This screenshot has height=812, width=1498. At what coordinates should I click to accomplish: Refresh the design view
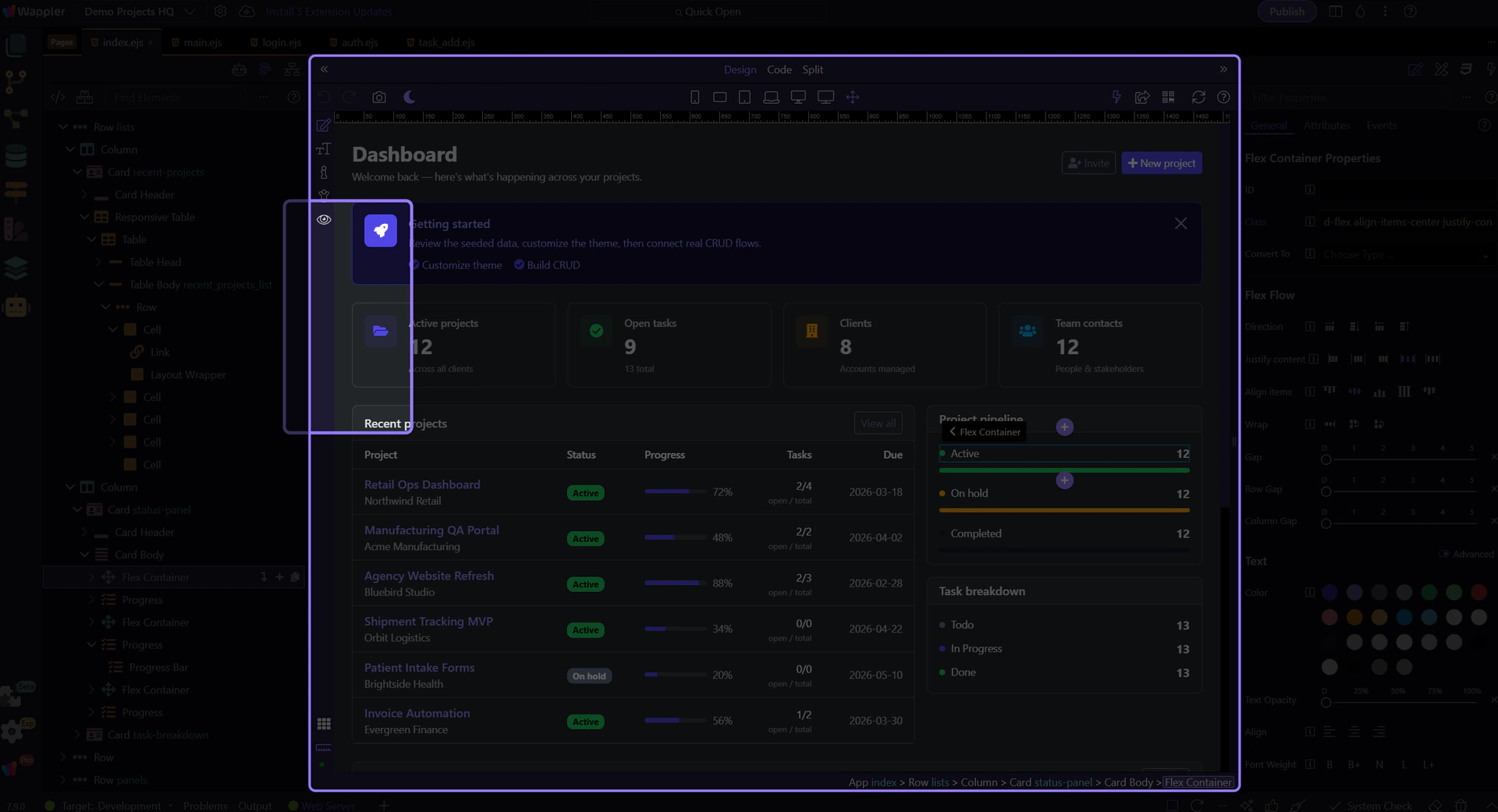tap(1198, 98)
